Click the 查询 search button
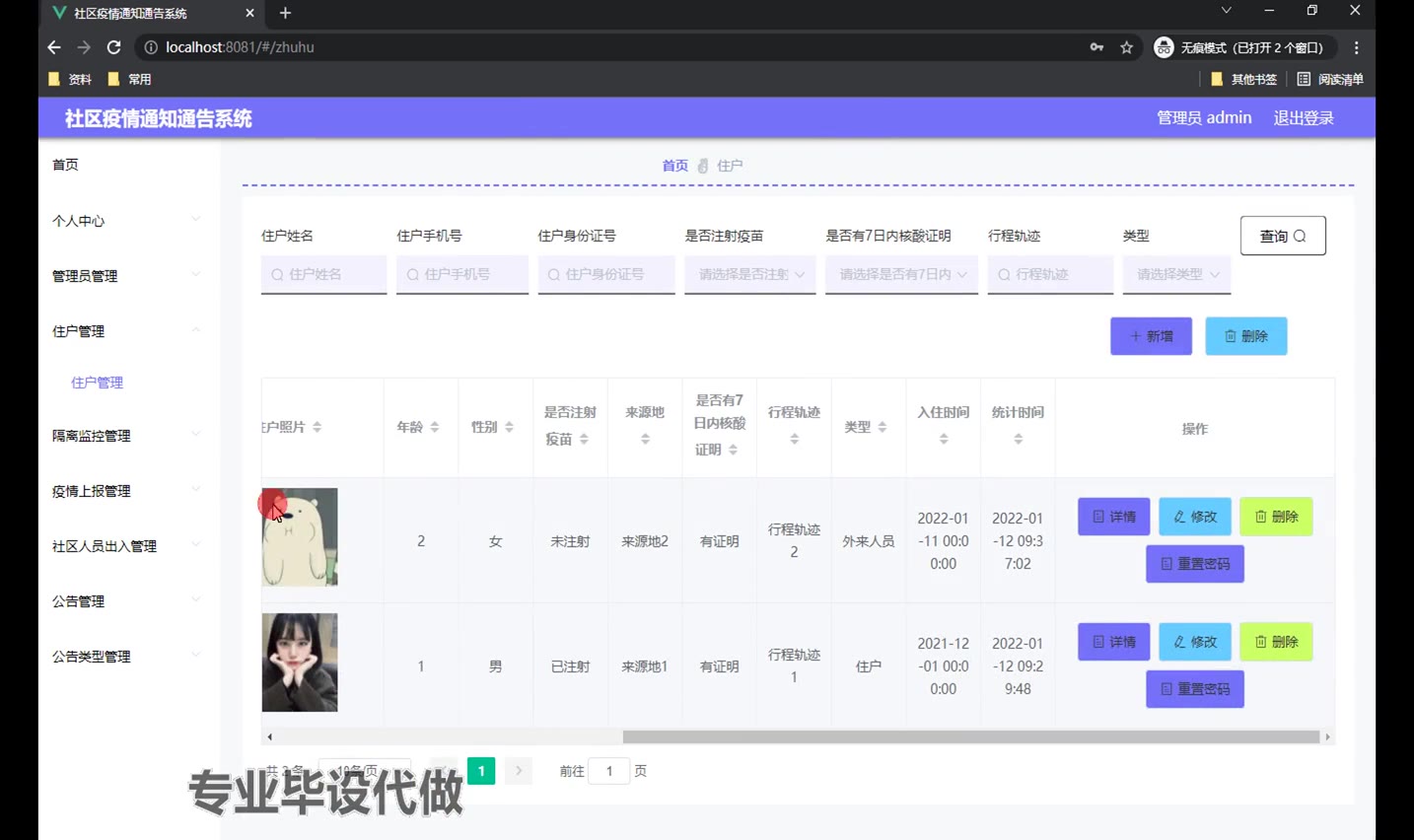This screenshot has height=840, width=1414. tap(1282, 236)
